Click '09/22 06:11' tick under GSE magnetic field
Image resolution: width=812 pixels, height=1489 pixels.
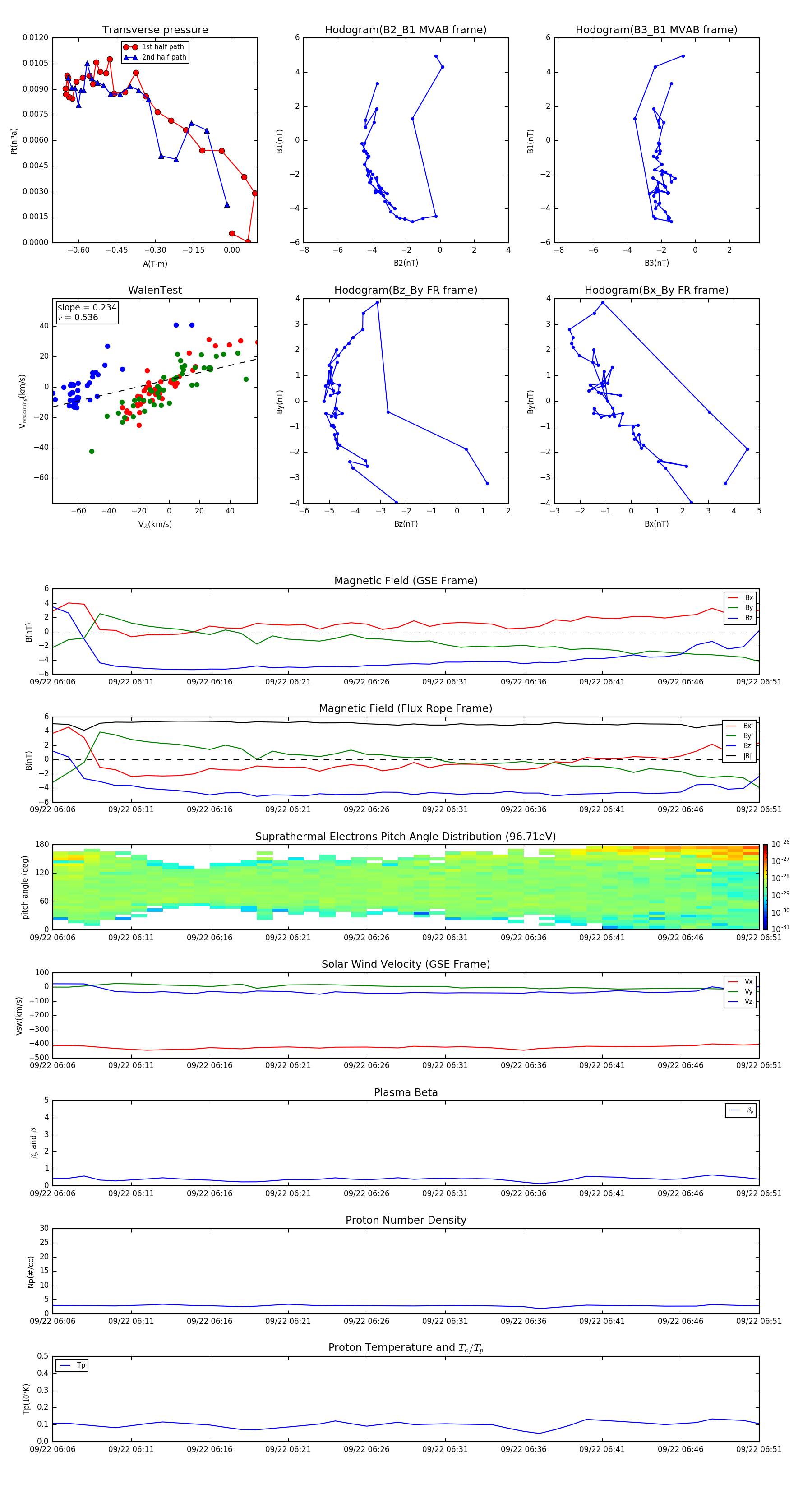(x=131, y=681)
